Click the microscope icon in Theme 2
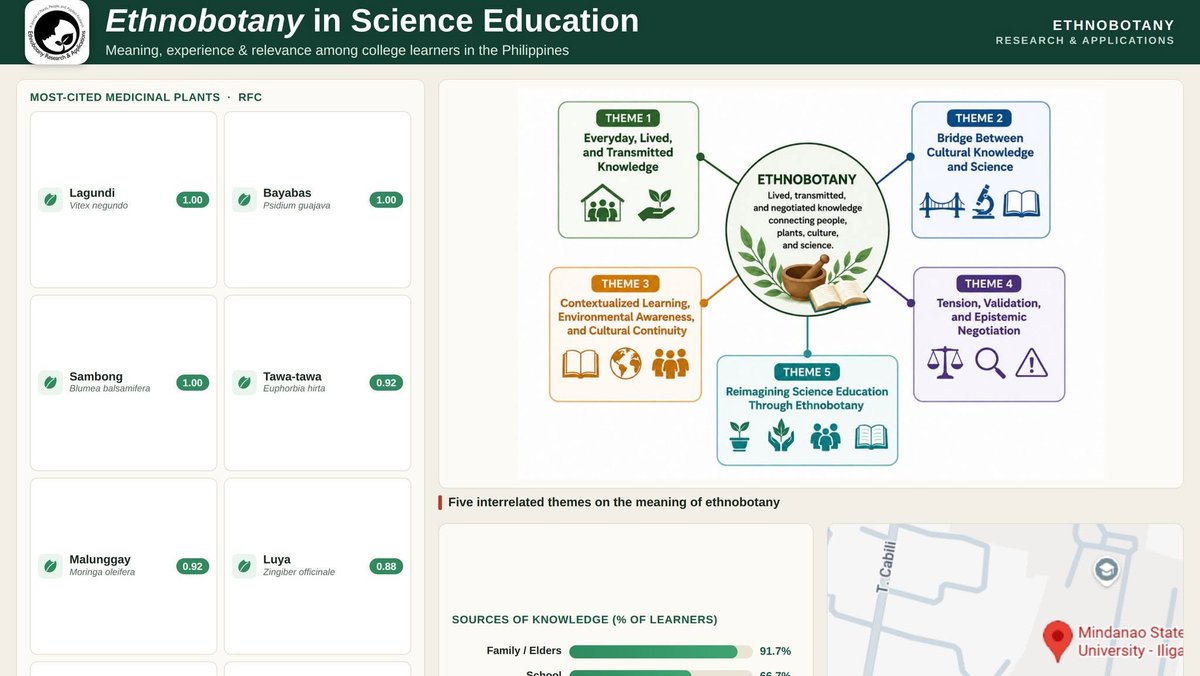The height and width of the screenshot is (676, 1200). 982,201
